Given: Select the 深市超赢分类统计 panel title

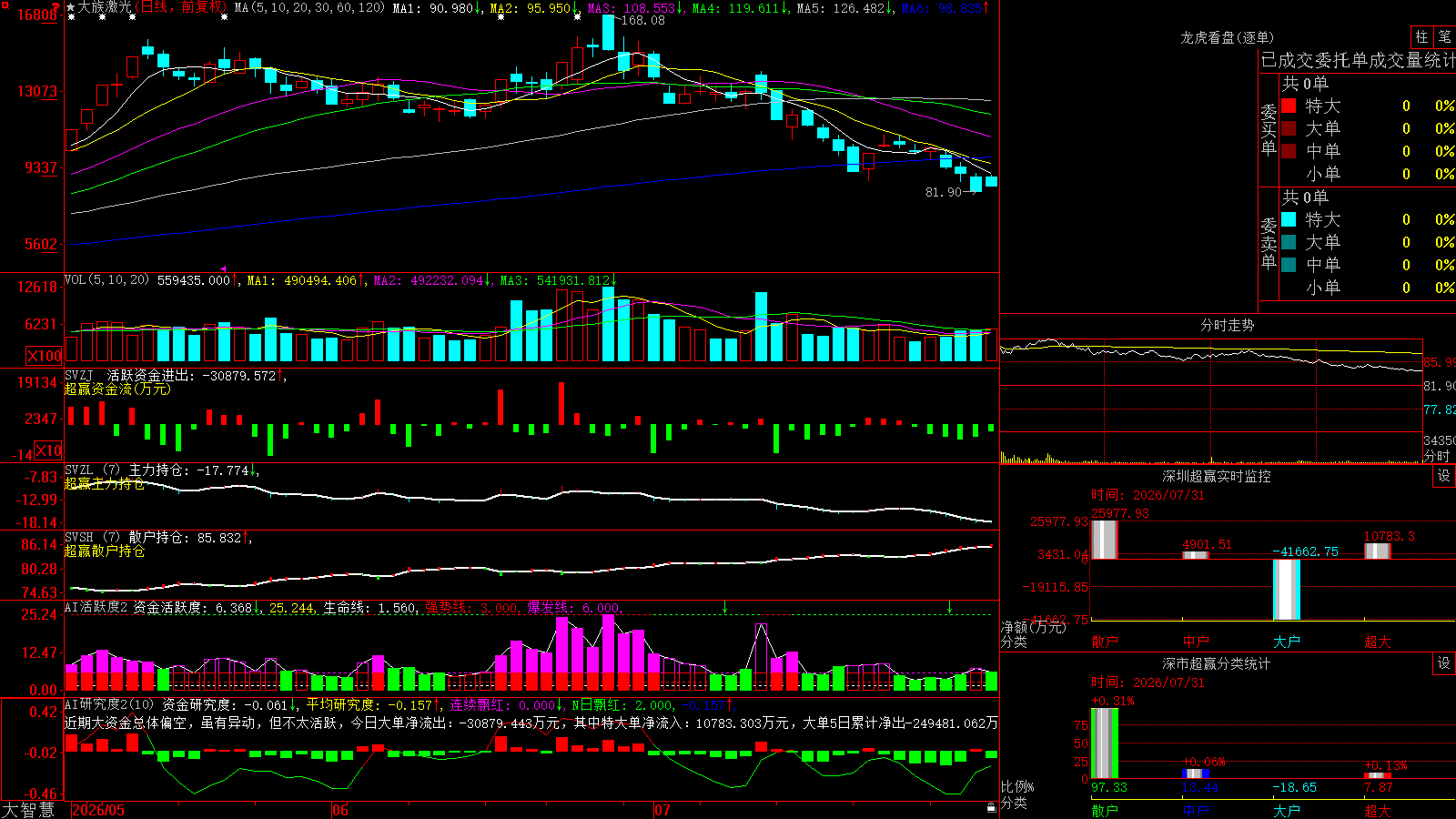Looking at the screenshot, I should [1217, 663].
